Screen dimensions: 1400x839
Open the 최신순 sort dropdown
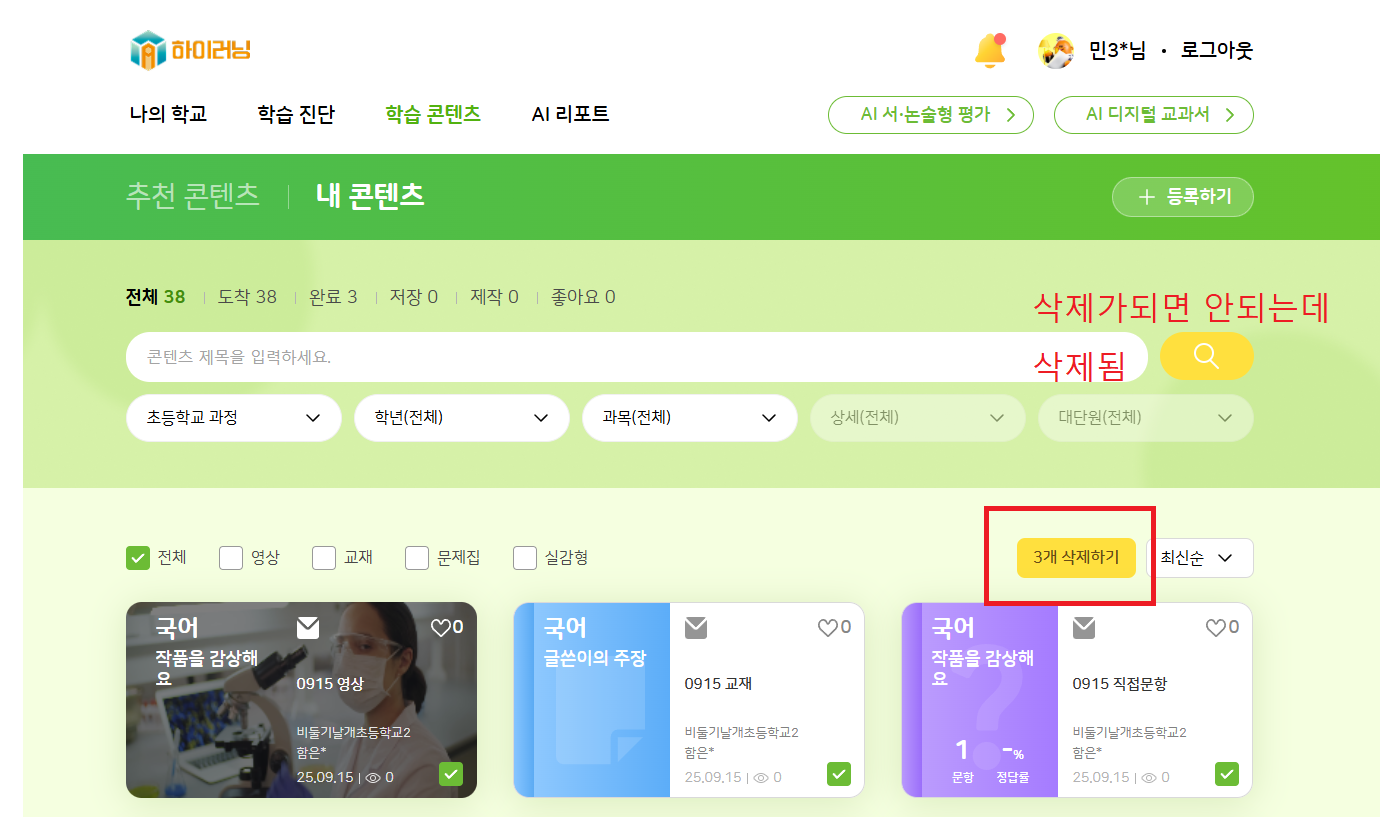point(1199,558)
